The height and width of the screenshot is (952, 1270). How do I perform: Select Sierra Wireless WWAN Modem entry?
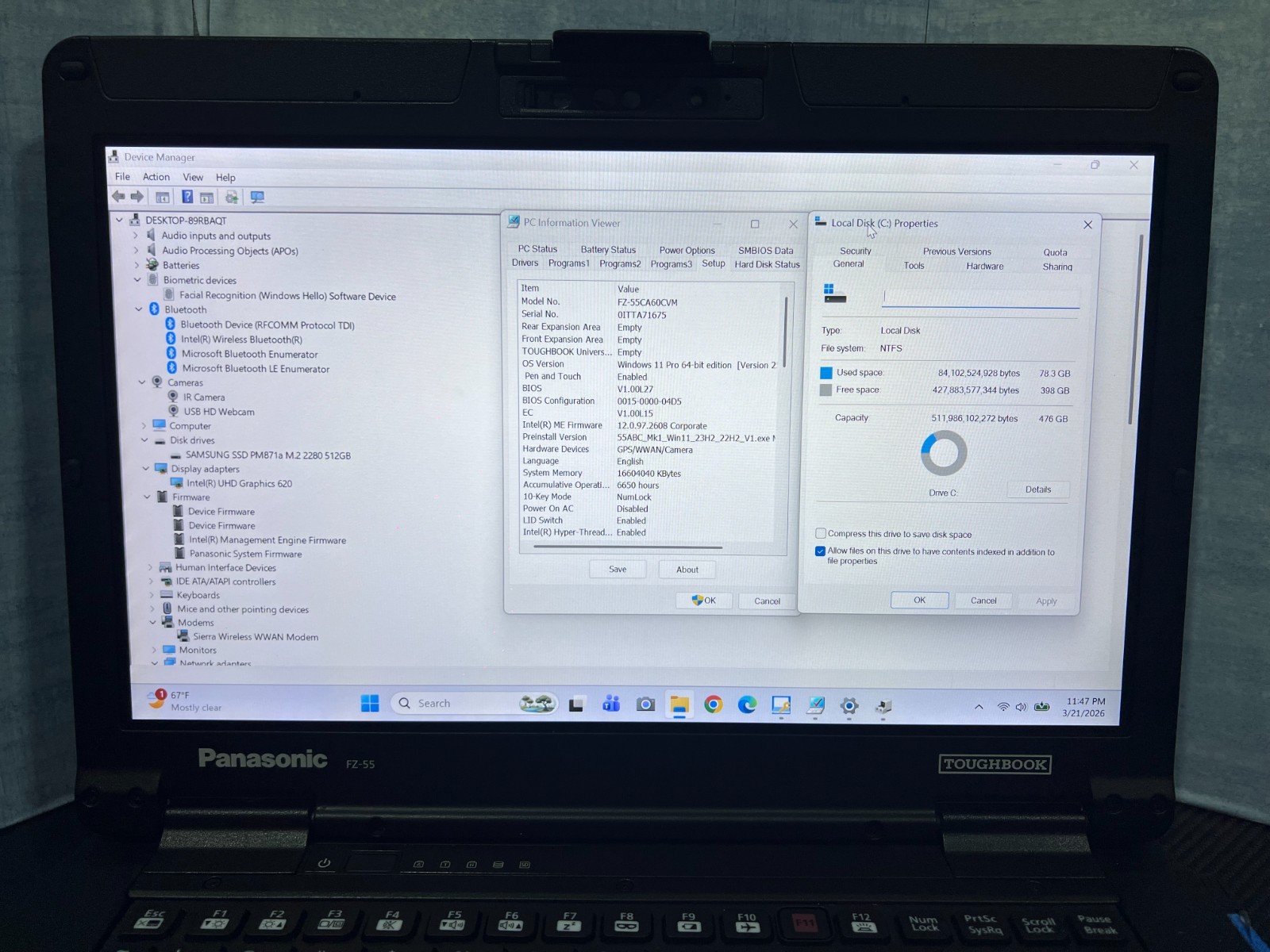coord(256,637)
